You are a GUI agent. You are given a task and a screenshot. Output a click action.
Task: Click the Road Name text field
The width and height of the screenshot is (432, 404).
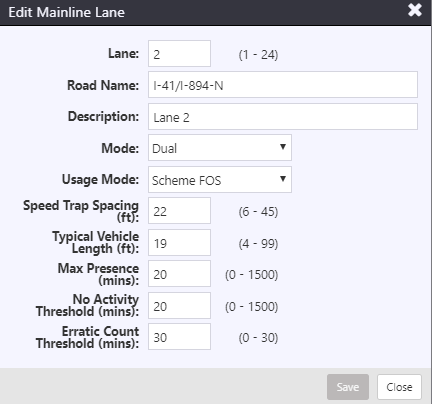click(283, 85)
